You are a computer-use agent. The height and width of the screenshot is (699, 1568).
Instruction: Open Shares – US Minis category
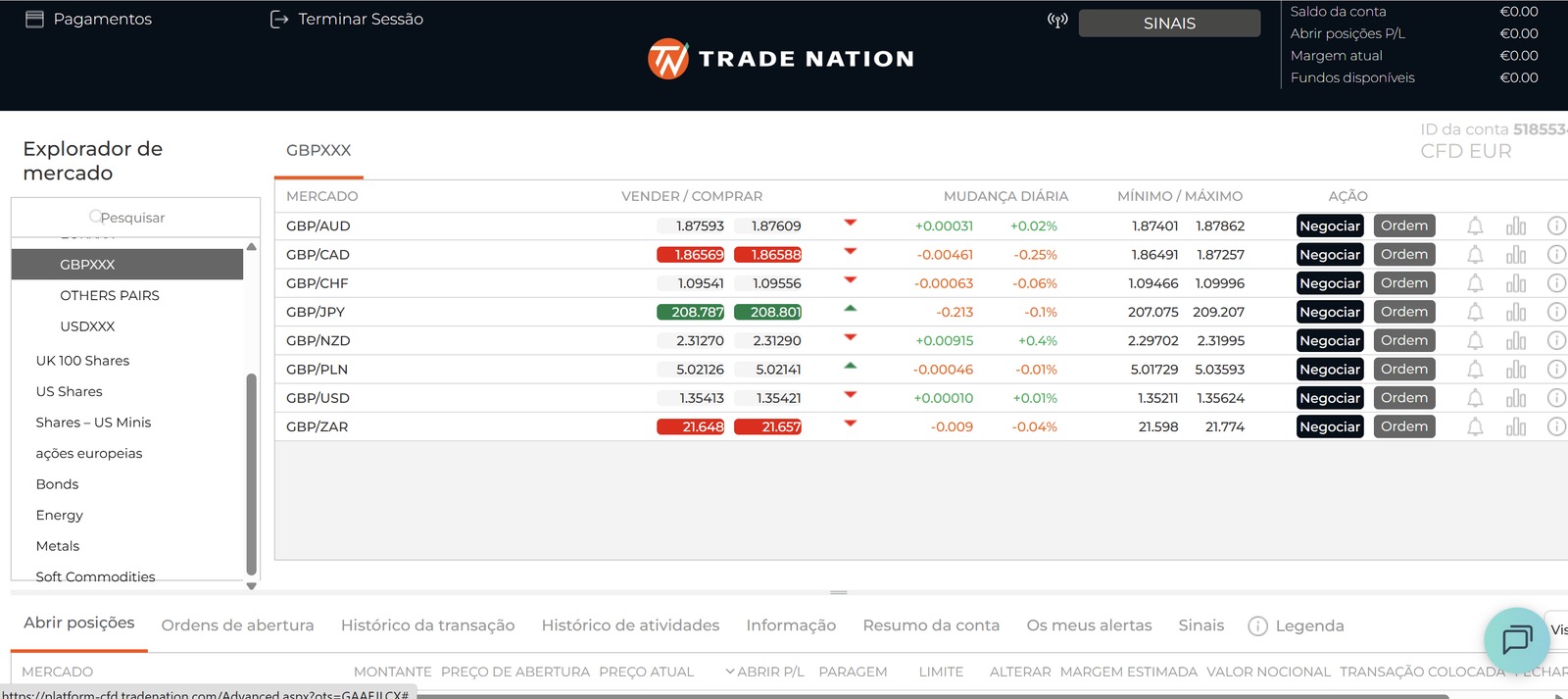(93, 423)
